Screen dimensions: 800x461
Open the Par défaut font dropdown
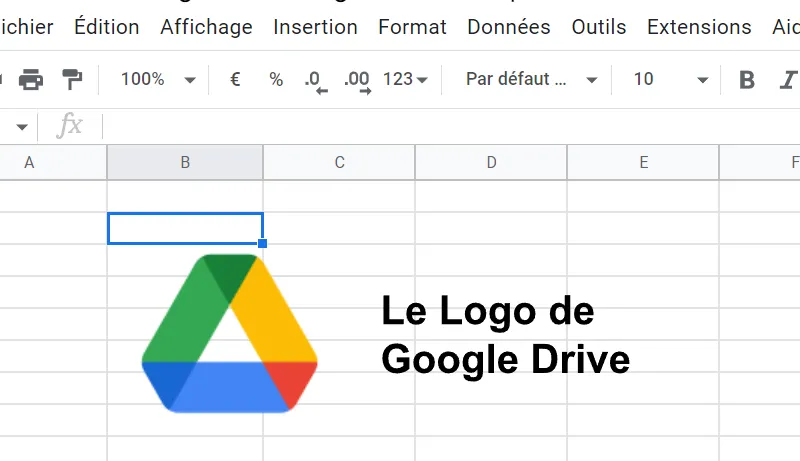coord(531,79)
